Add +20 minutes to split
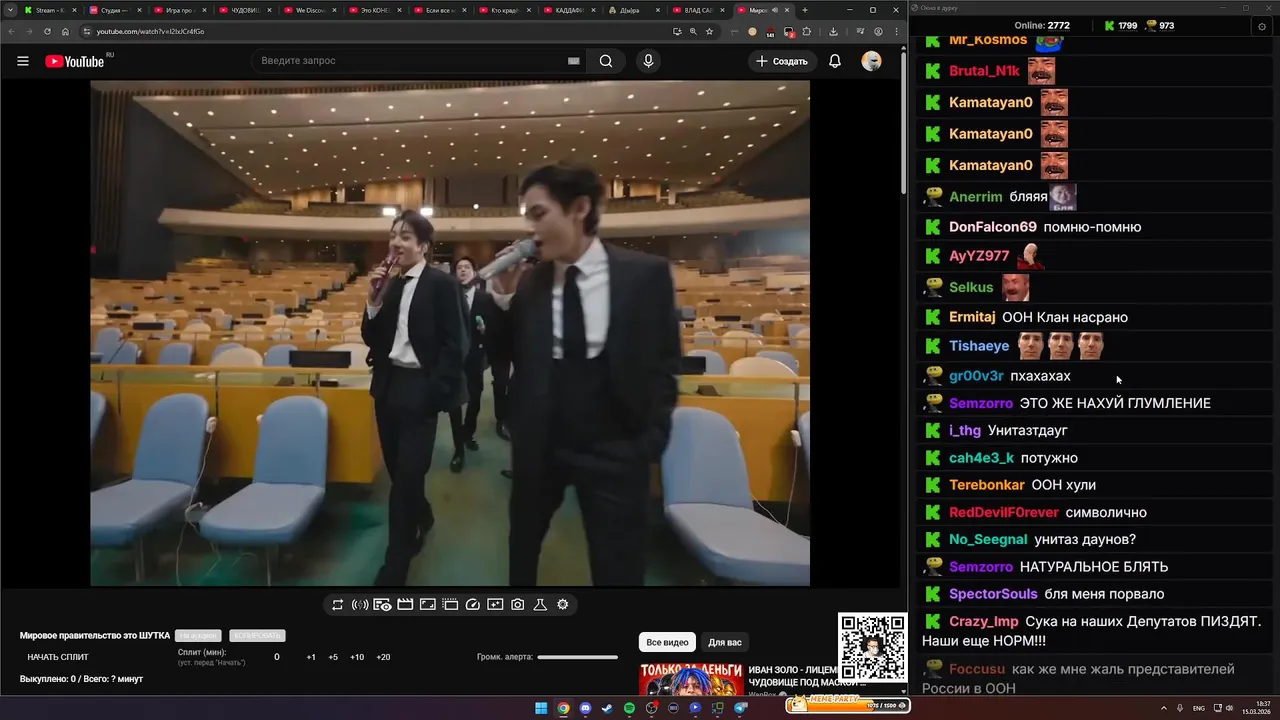Image resolution: width=1280 pixels, height=720 pixels. coord(383,657)
